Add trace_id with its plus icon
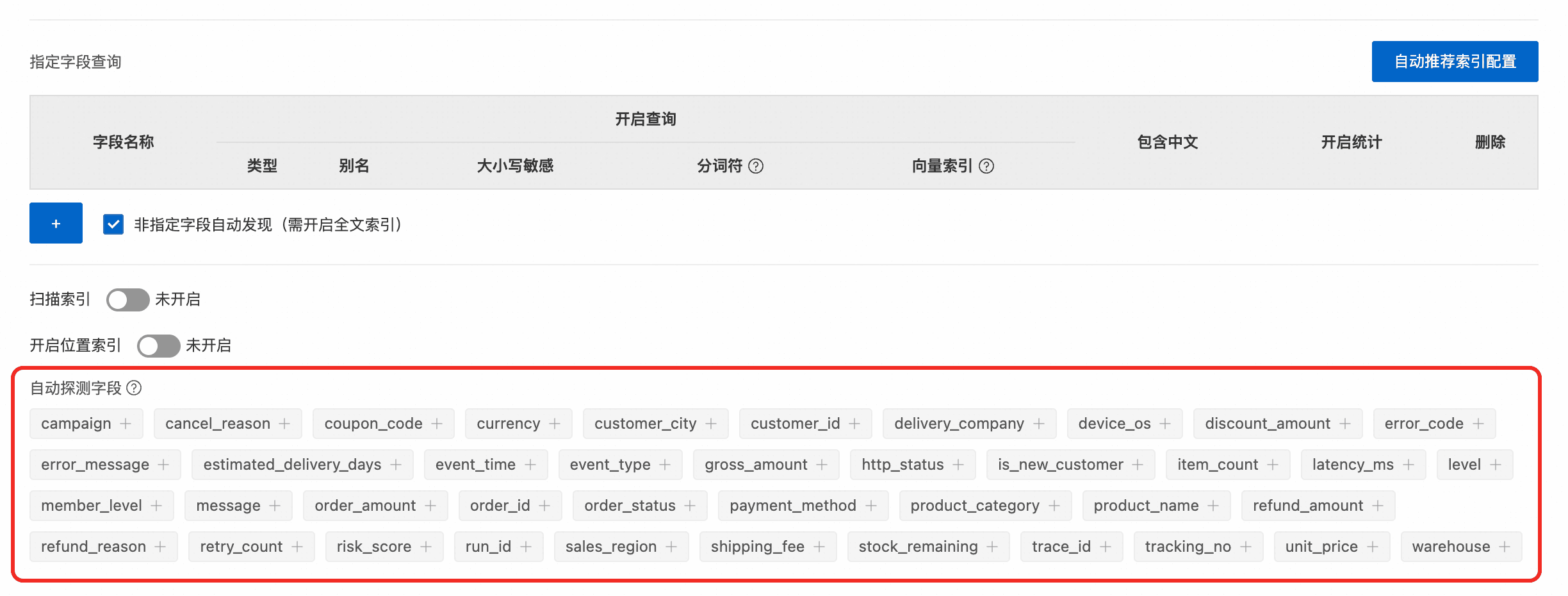1568x596 pixels. point(1106,547)
